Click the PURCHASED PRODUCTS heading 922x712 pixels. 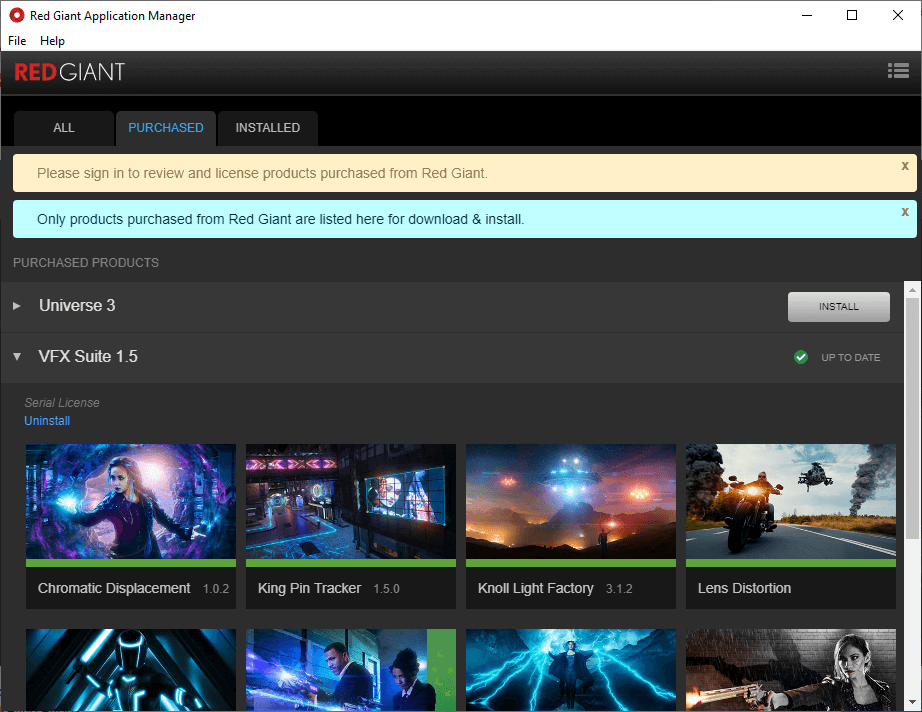pos(86,263)
